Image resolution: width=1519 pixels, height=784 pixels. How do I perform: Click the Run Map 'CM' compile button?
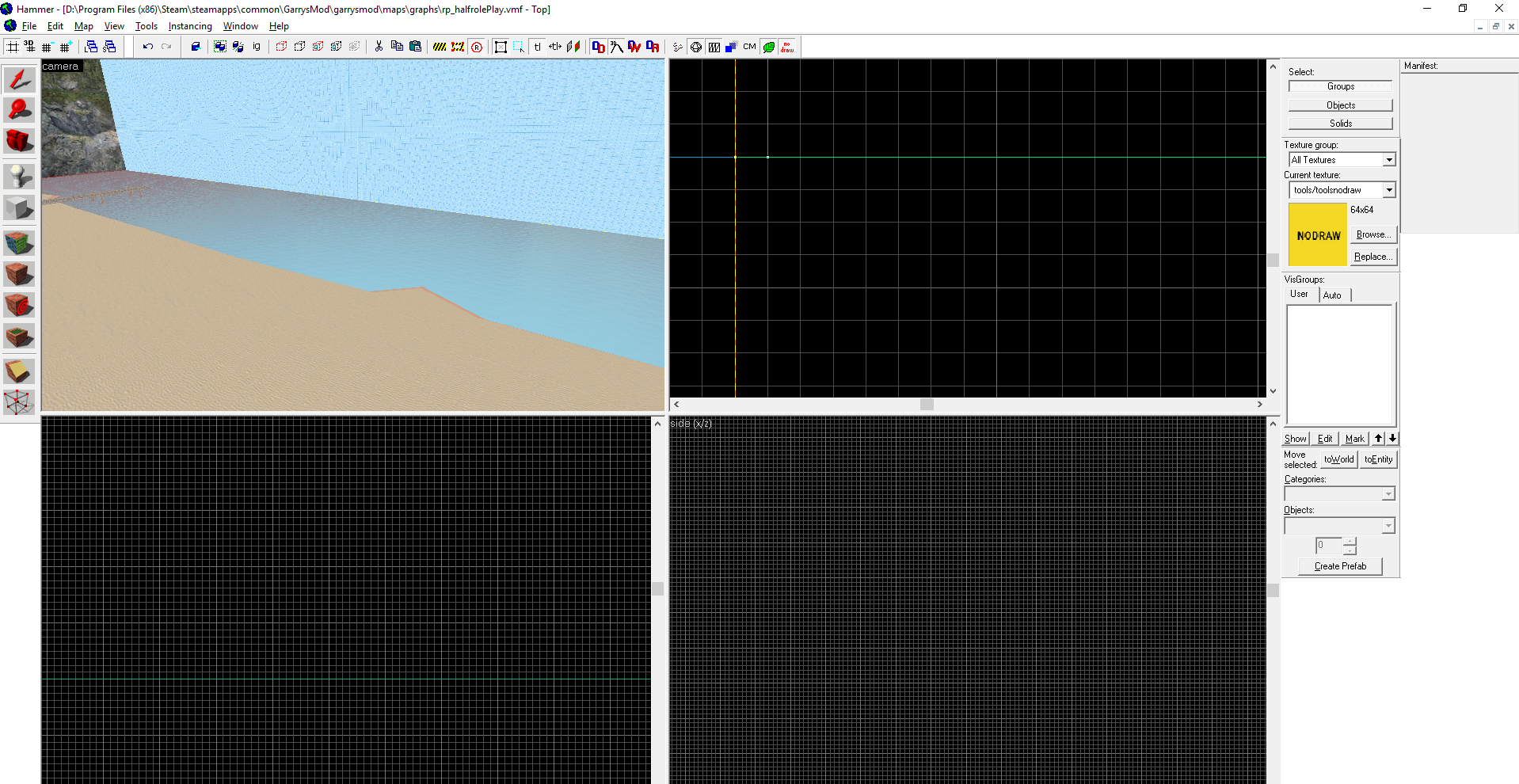[x=750, y=47]
